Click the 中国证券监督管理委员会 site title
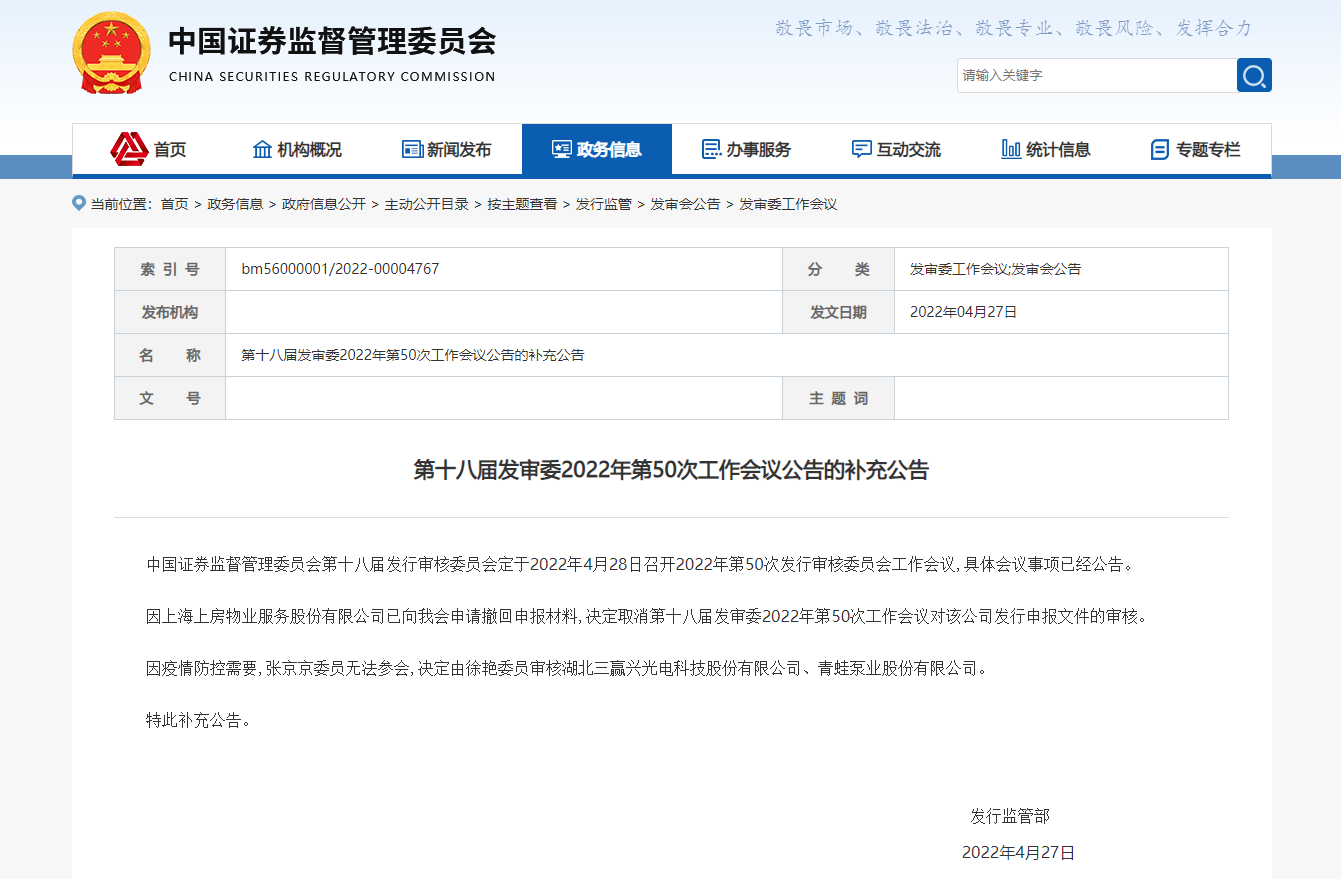The image size is (1341, 879). 332,41
